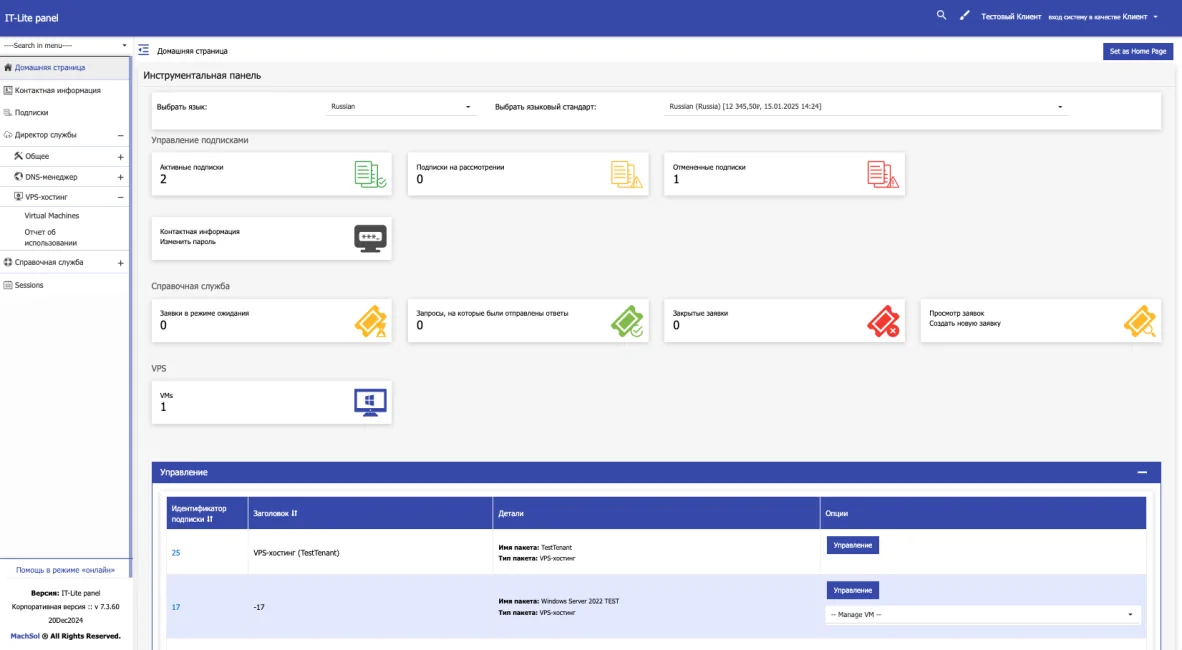Open pending tickets yellow ticket icon
The height and width of the screenshot is (650, 1182).
(370, 320)
